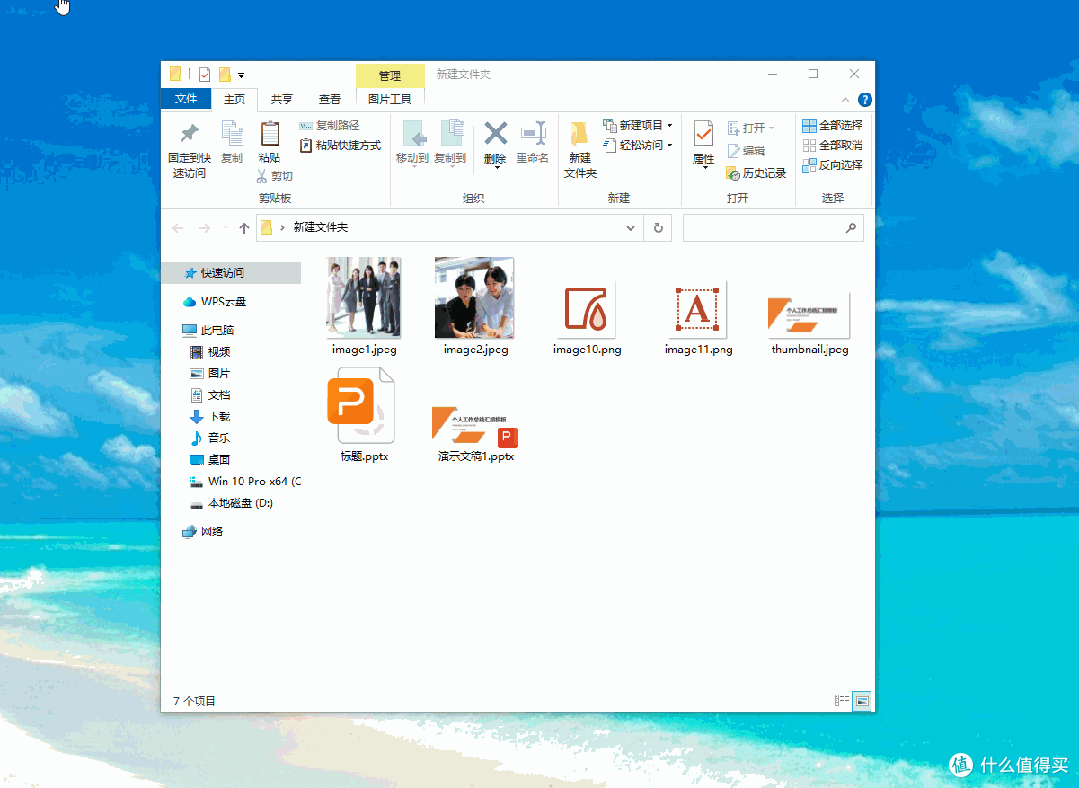Click History (历史记录) in ribbon
This screenshot has width=1079, height=788.
point(756,173)
